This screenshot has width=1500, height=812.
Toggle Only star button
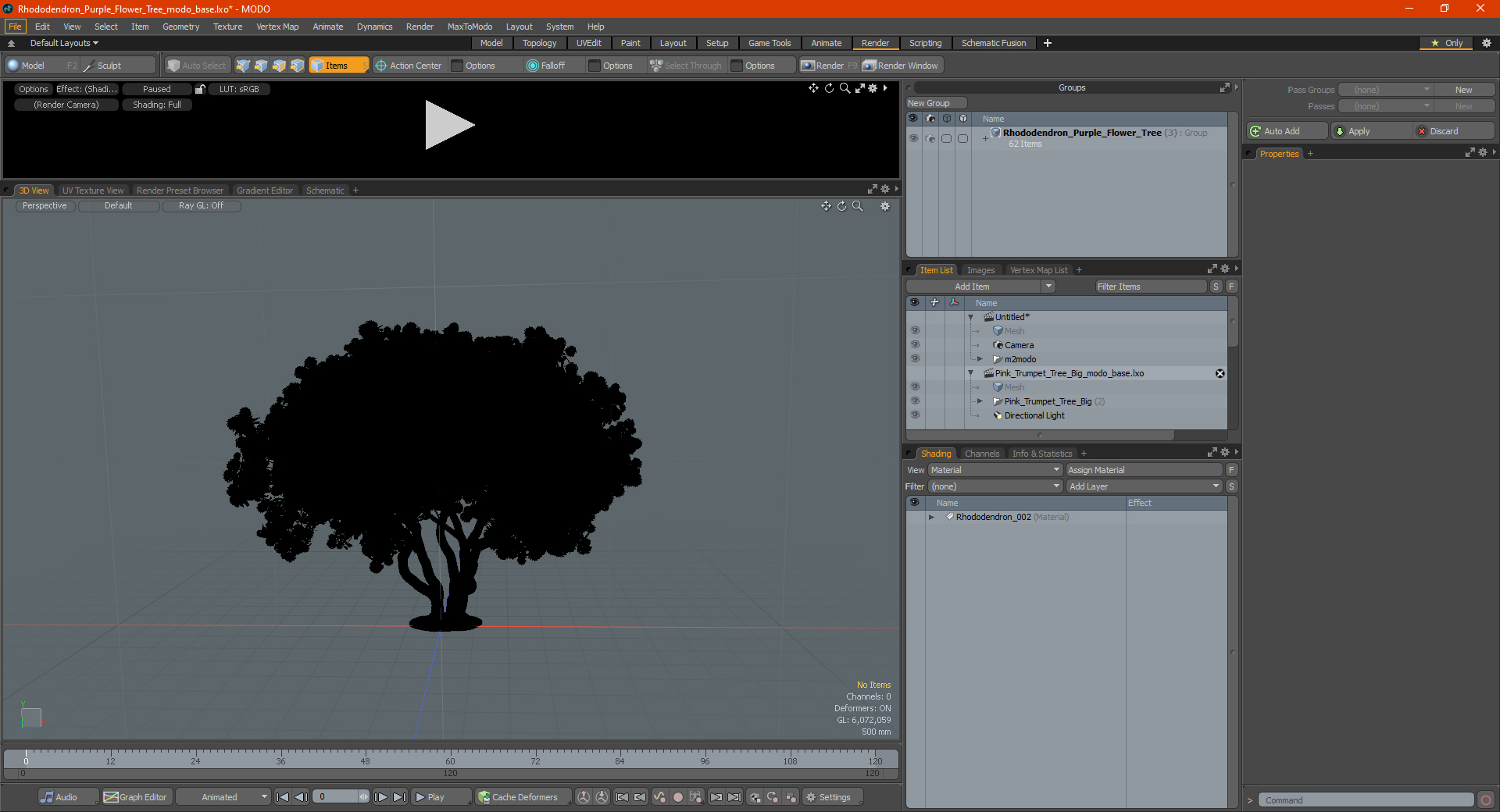[1447, 43]
